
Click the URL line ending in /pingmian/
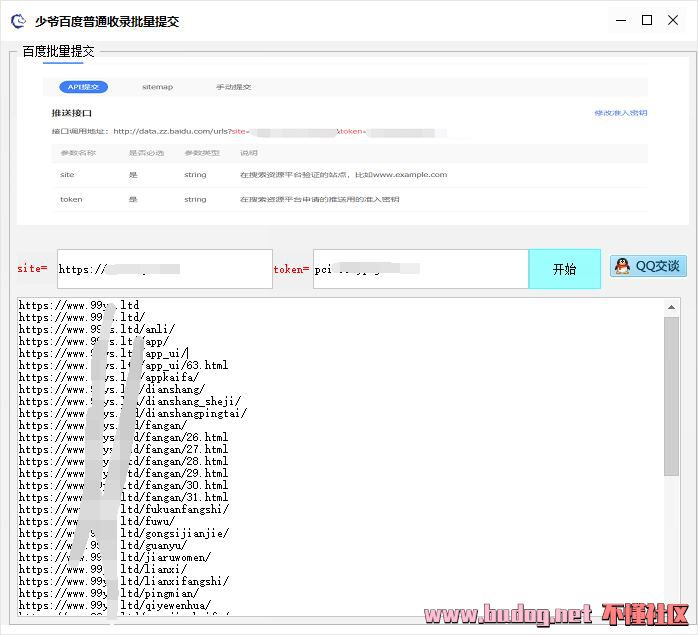[x=109, y=594]
